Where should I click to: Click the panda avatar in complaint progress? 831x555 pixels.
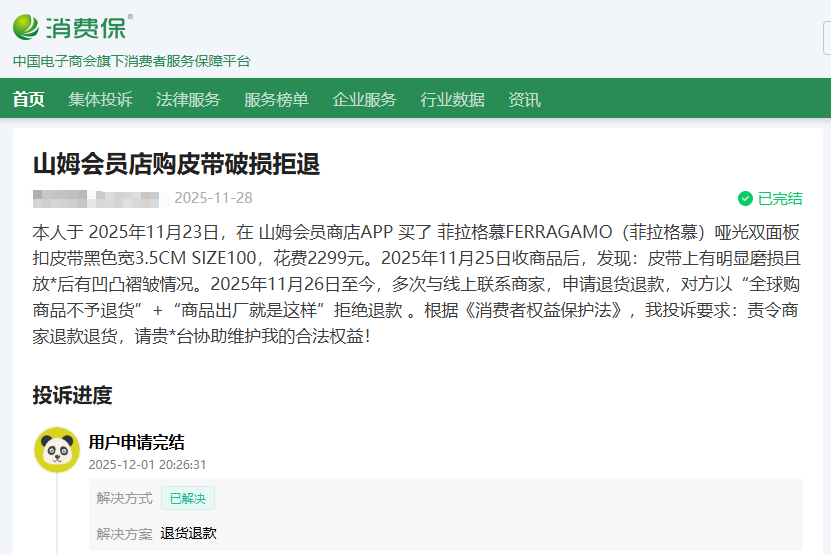[57, 450]
